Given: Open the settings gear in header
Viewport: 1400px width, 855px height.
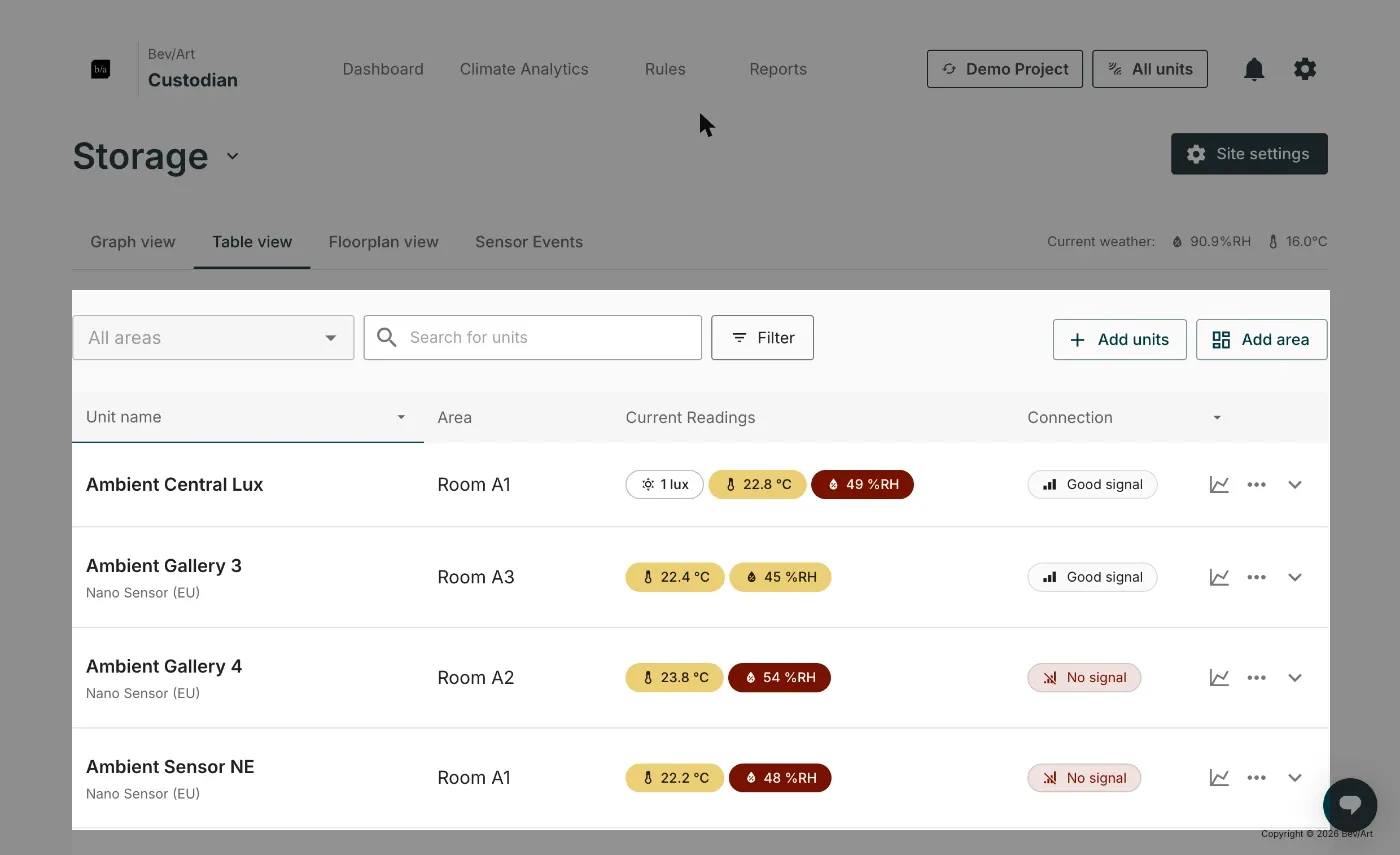Looking at the screenshot, I should (x=1305, y=69).
